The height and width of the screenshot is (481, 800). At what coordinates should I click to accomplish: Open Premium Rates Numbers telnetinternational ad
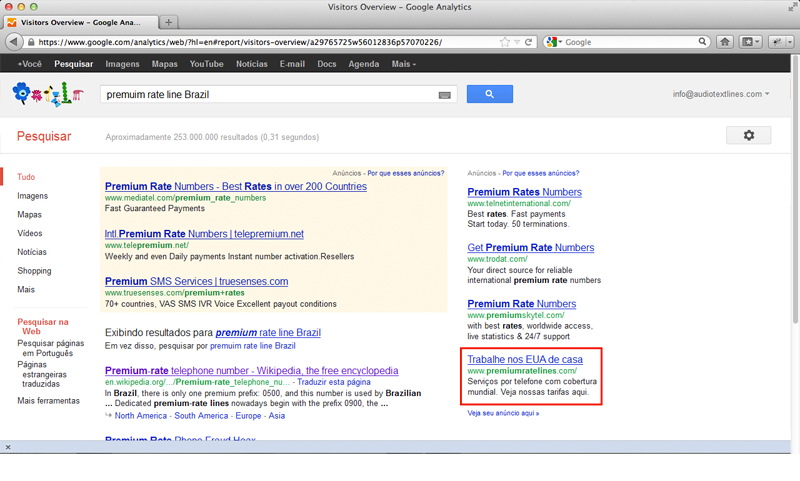coord(524,192)
